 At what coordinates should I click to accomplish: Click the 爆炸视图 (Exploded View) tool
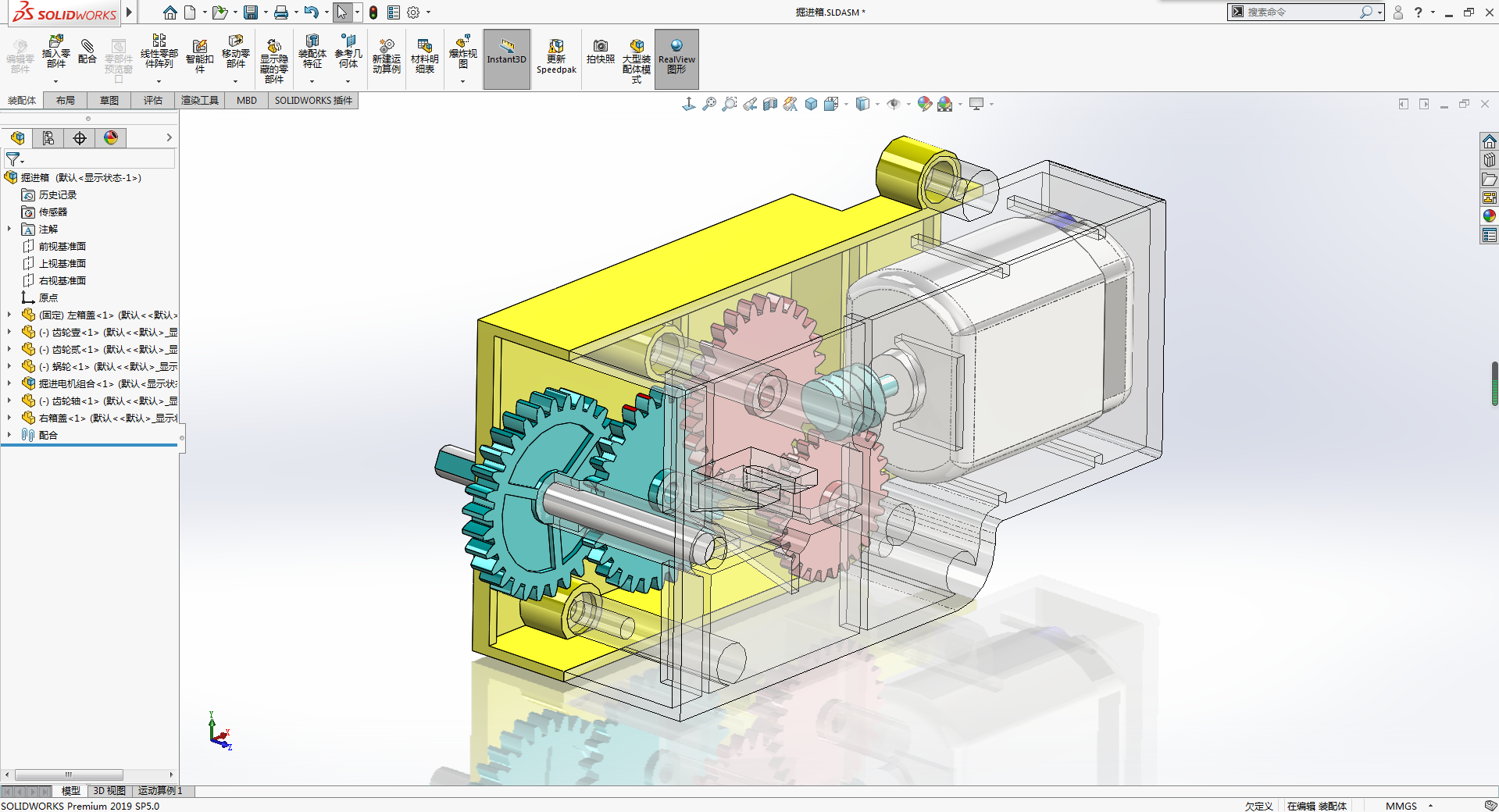[463, 52]
